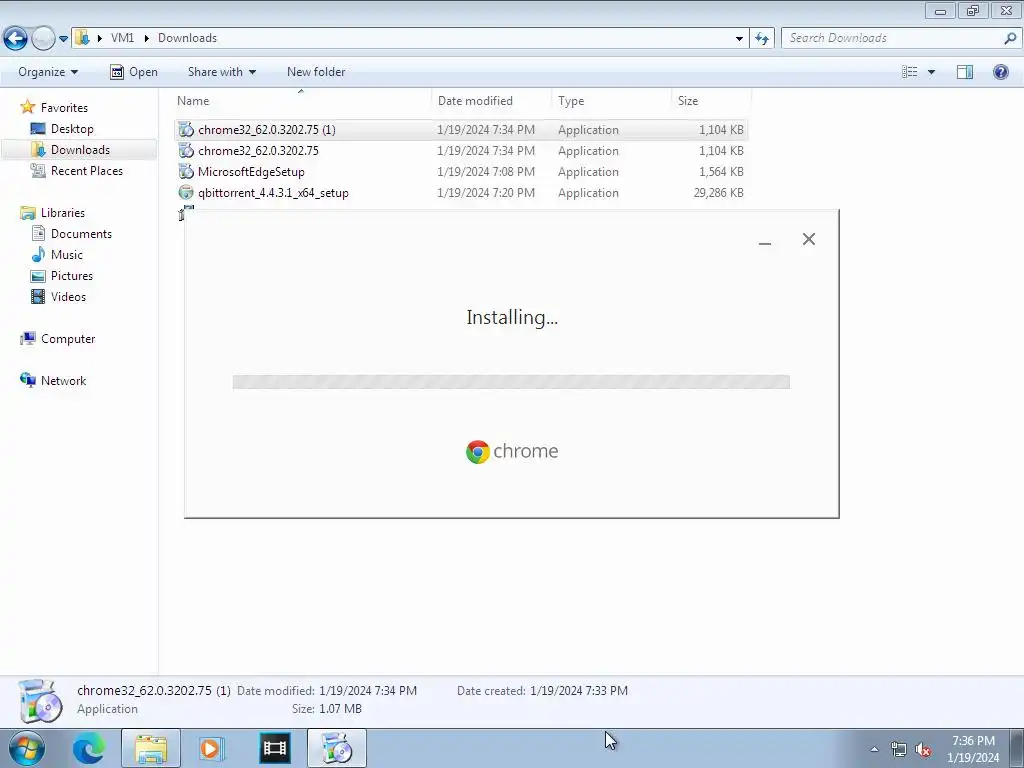This screenshot has width=1024, height=768.
Task: Click the qbittorrent installer file icon
Action: click(186, 193)
